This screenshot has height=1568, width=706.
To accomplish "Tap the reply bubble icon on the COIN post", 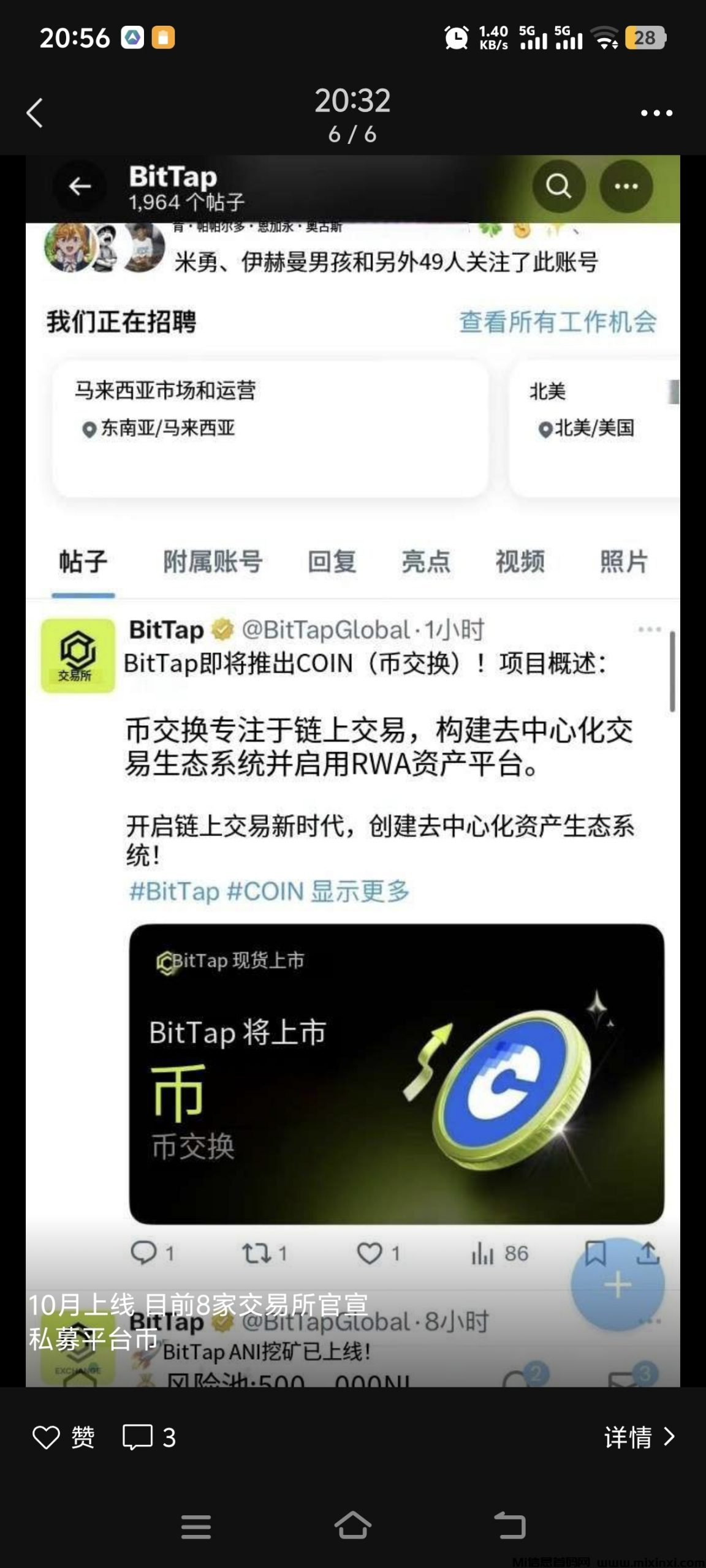I will point(144,1253).
